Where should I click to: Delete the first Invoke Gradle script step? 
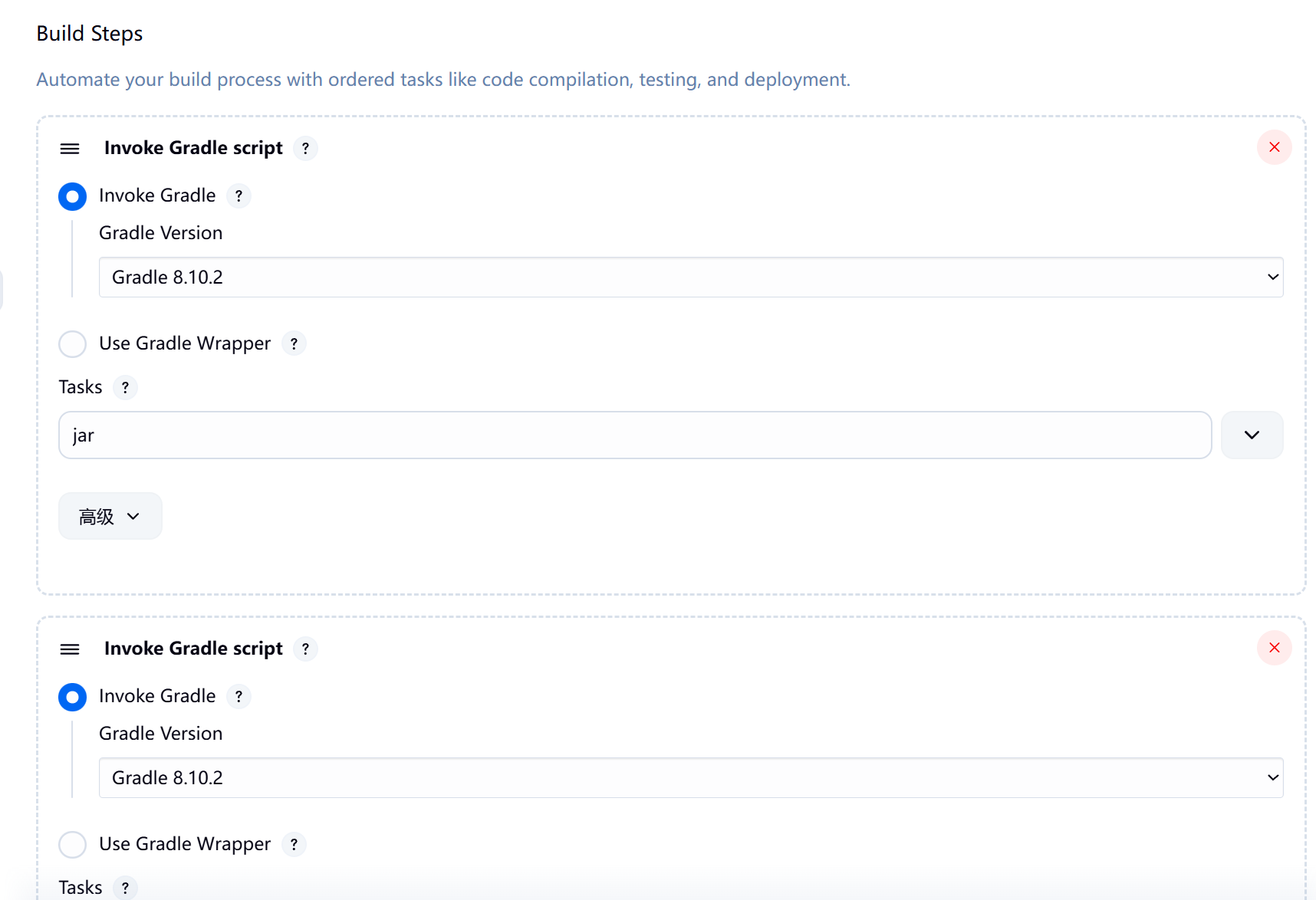(x=1274, y=147)
